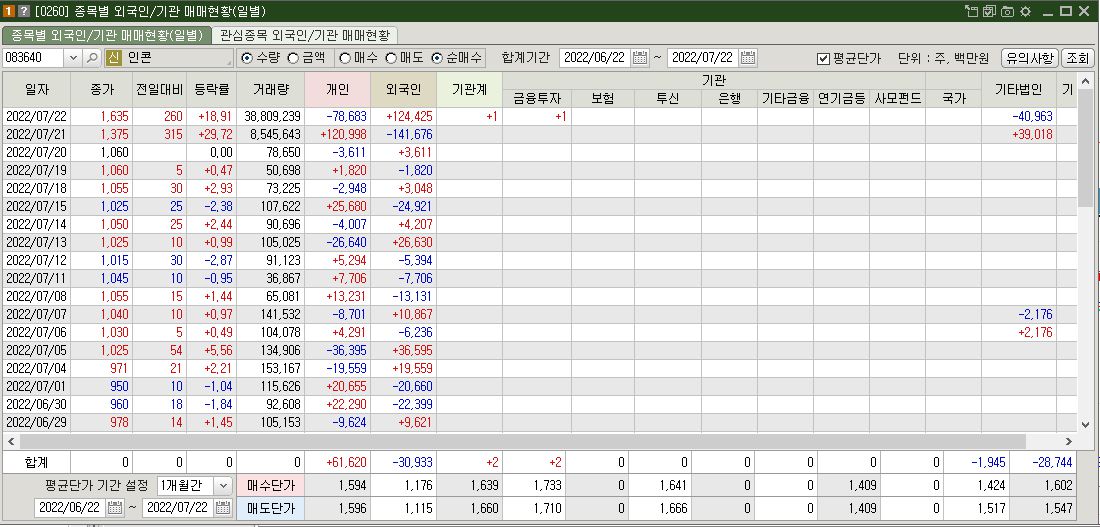Click the 거래량 column header
Viewport: 1100px width, 527px height.
click(270, 89)
